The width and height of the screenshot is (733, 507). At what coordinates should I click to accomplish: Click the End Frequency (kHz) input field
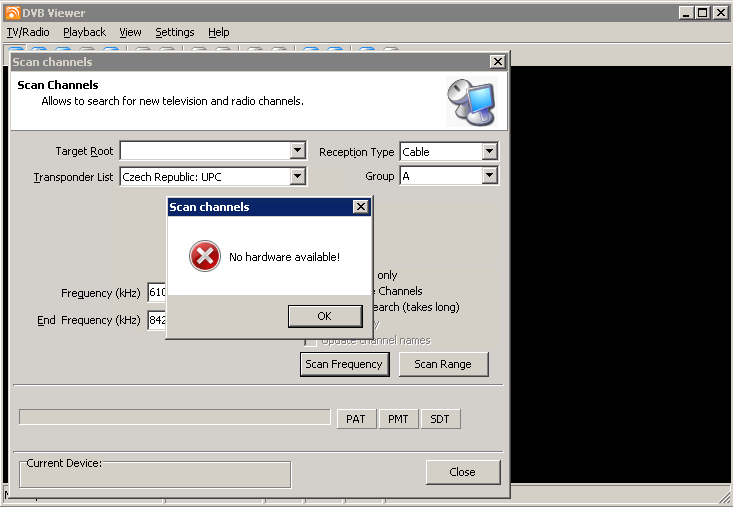click(x=157, y=320)
